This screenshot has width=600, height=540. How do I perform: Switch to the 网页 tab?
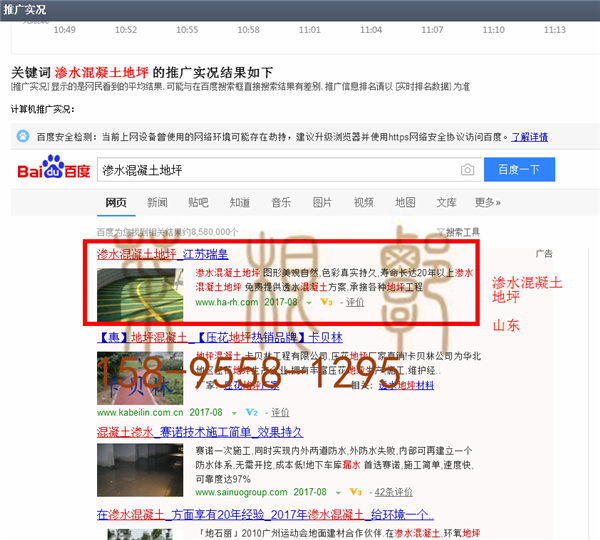pyautogui.click(x=116, y=202)
